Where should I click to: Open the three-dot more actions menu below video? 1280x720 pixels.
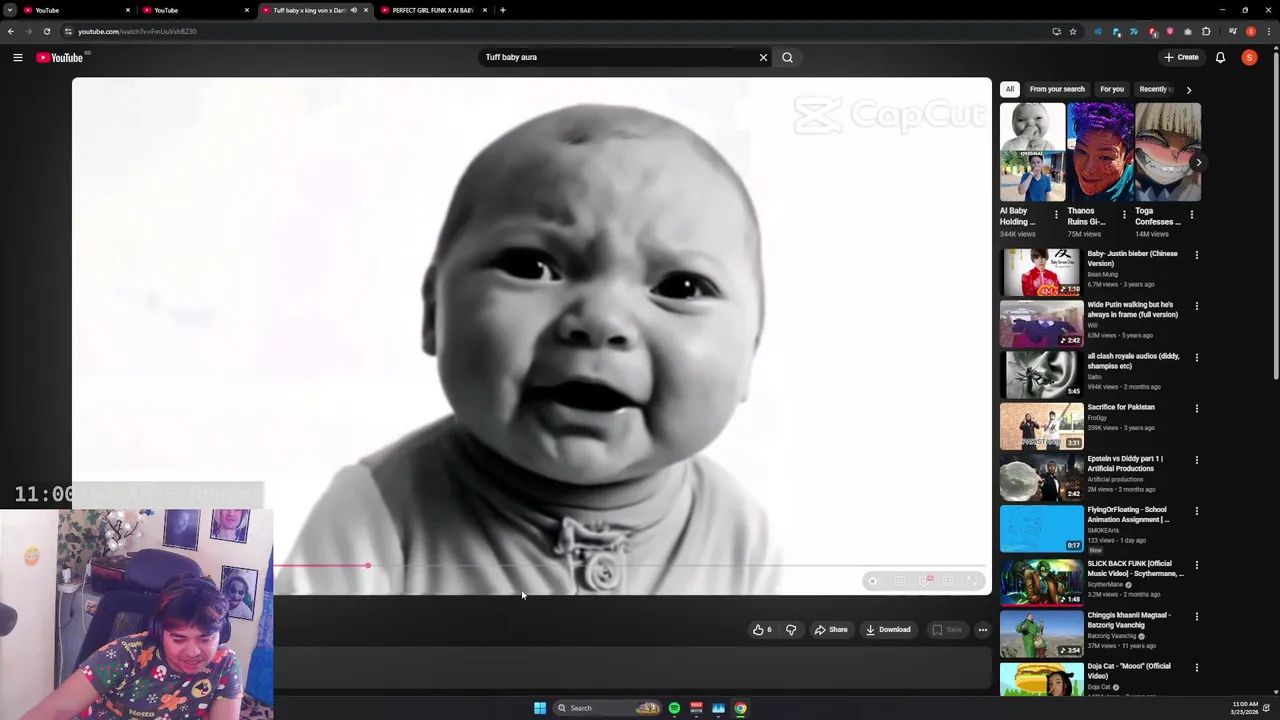coord(983,630)
